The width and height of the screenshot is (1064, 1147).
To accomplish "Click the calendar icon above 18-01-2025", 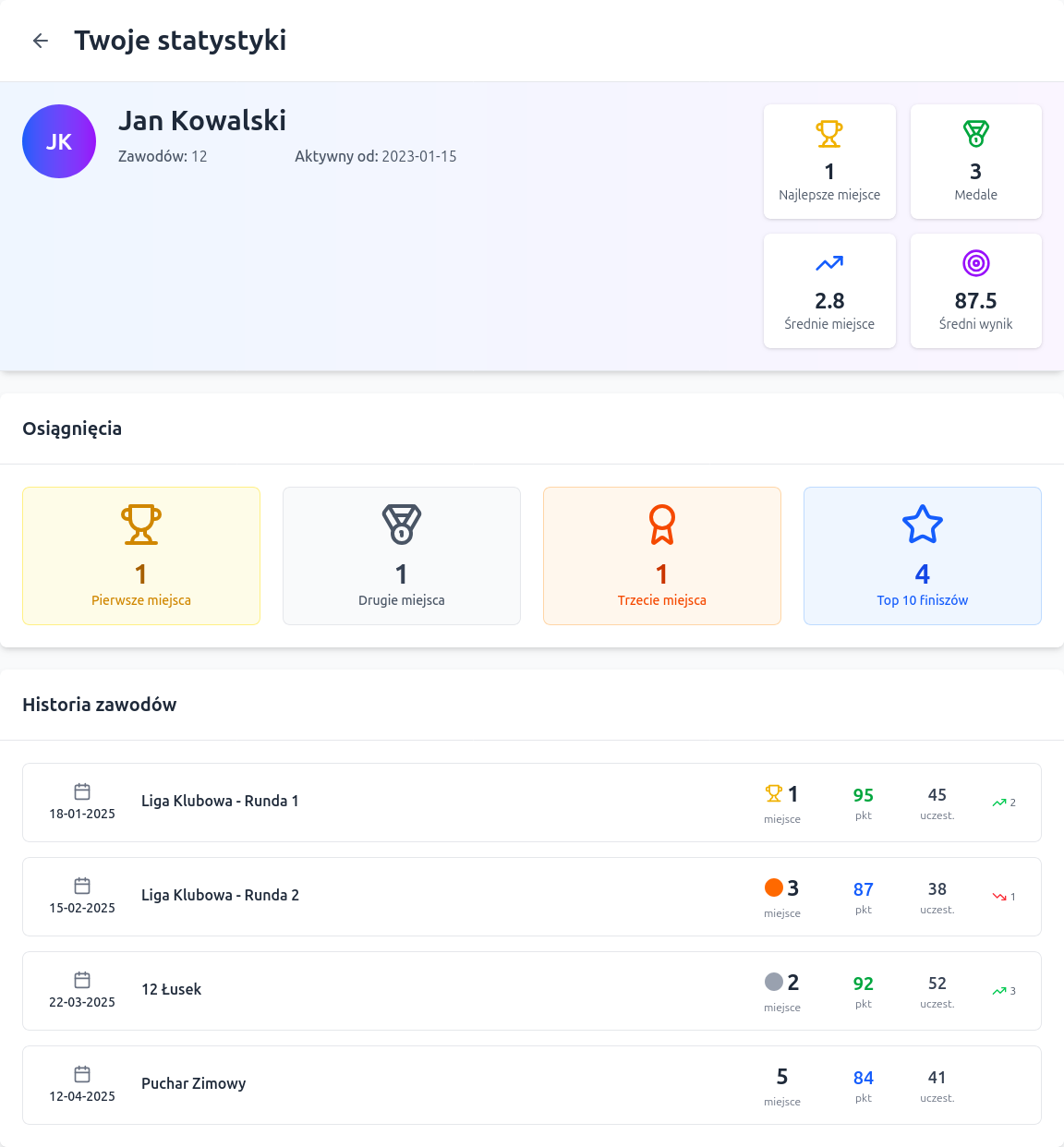I will (x=82, y=791).
